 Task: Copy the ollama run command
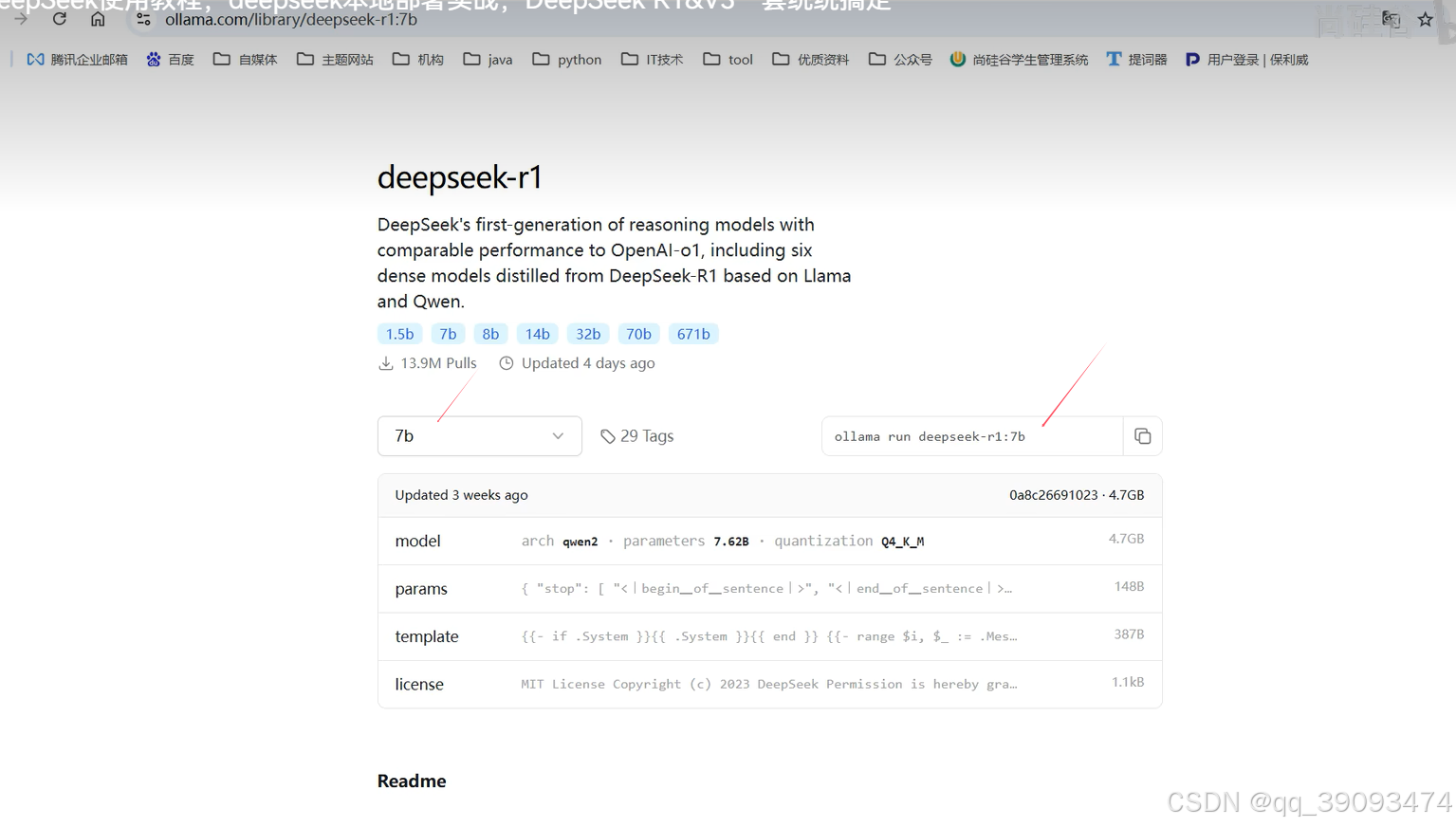pos(1142,436)
